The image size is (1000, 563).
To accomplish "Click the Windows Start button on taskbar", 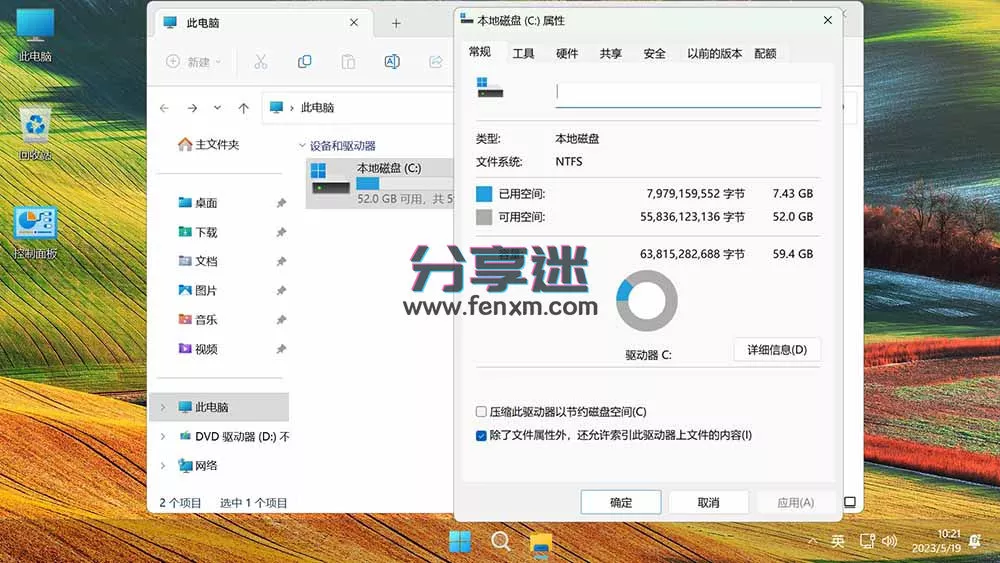I will 460,542.
